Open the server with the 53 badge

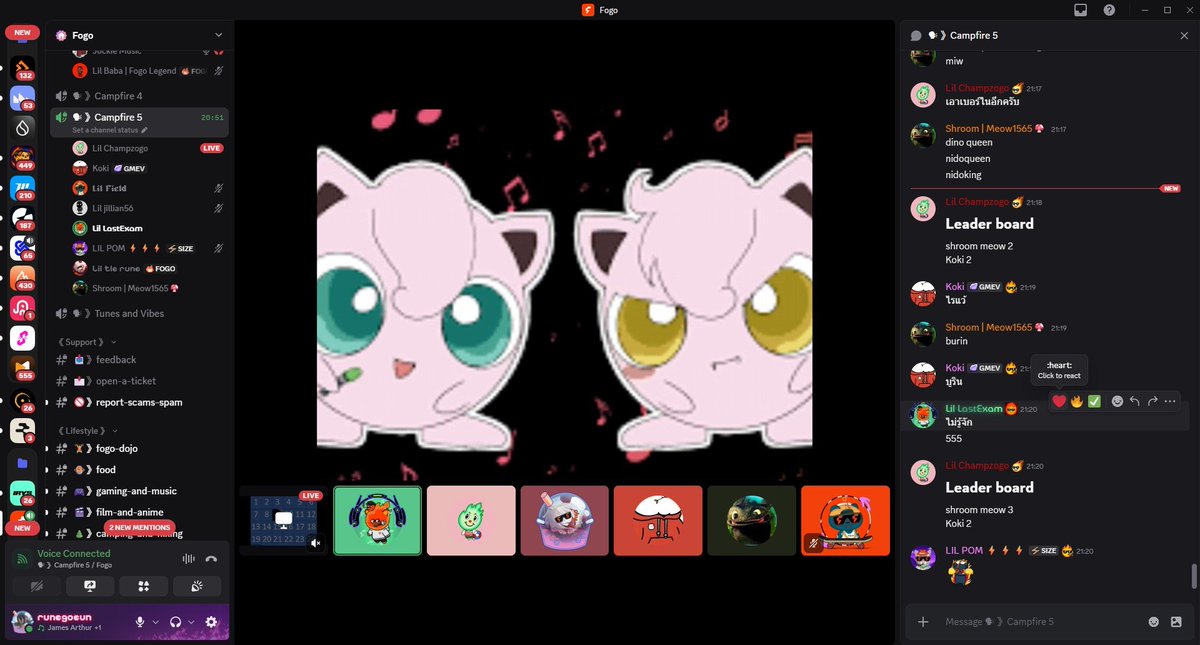[22, 98]
